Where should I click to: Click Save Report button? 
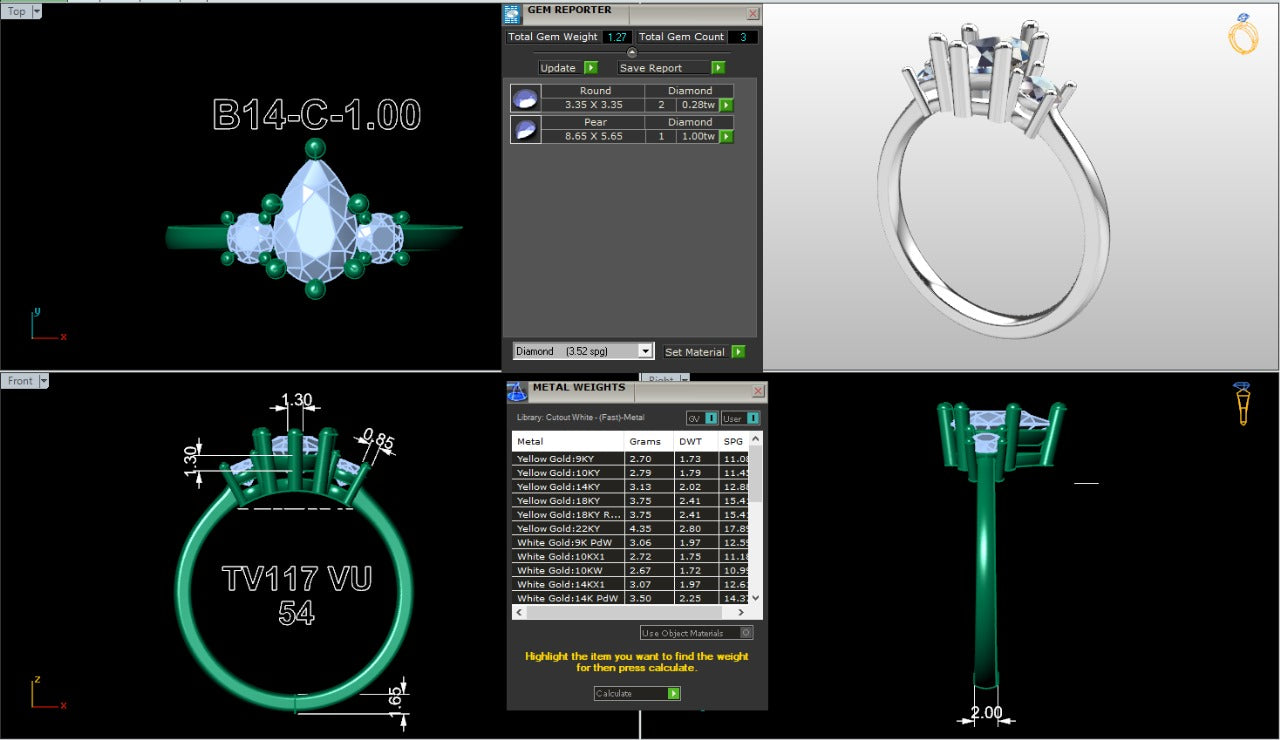click(665, 68)
